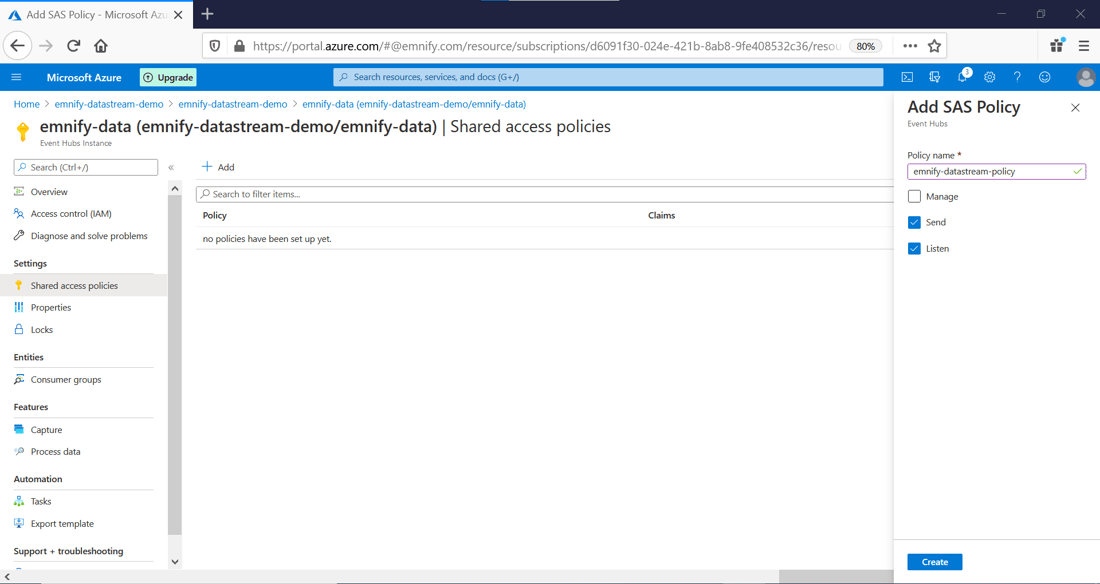This screenshot has height=584, width=1100.
Task: Open Cloud Shell from the top bar
Action: point(907,77)
